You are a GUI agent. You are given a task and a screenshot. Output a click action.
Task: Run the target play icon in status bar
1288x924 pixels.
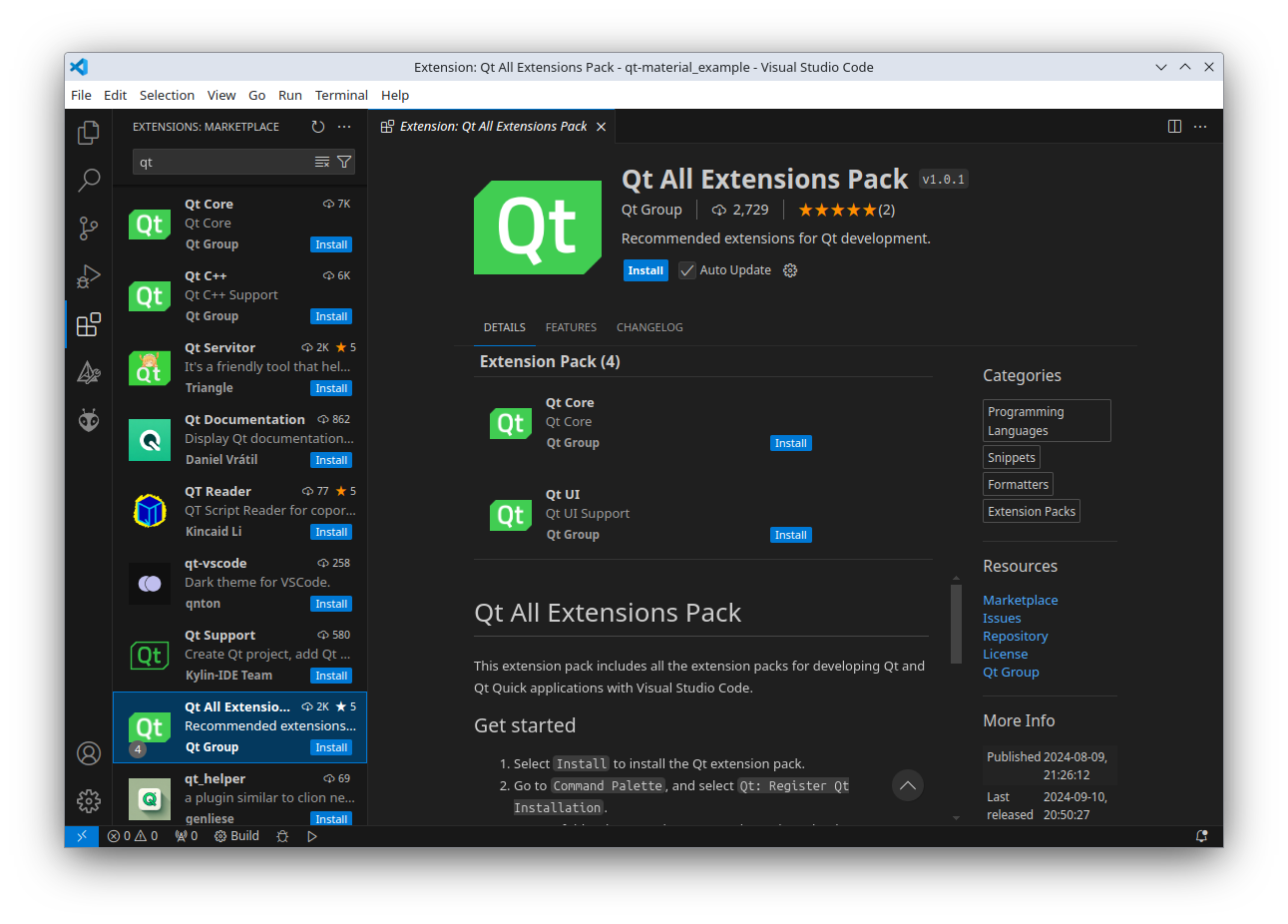tap(312, 836)
